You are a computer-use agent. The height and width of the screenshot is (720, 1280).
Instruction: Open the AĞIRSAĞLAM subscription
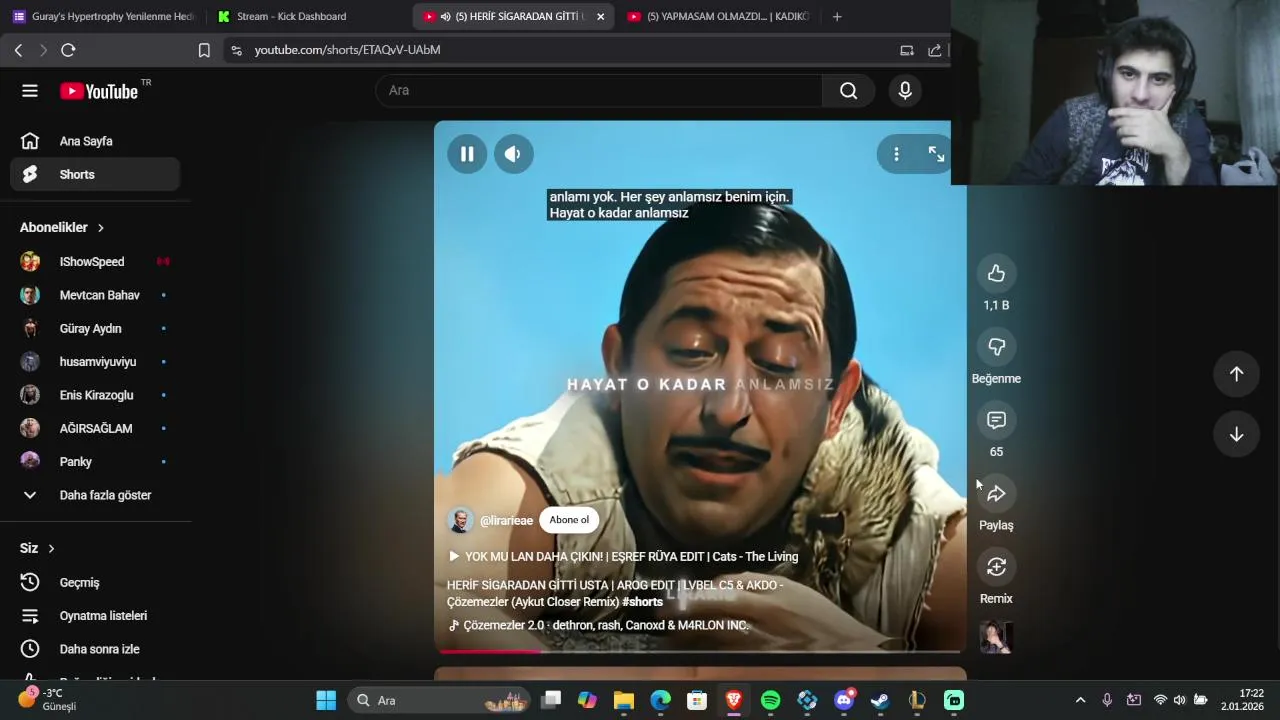pos(95,428)
